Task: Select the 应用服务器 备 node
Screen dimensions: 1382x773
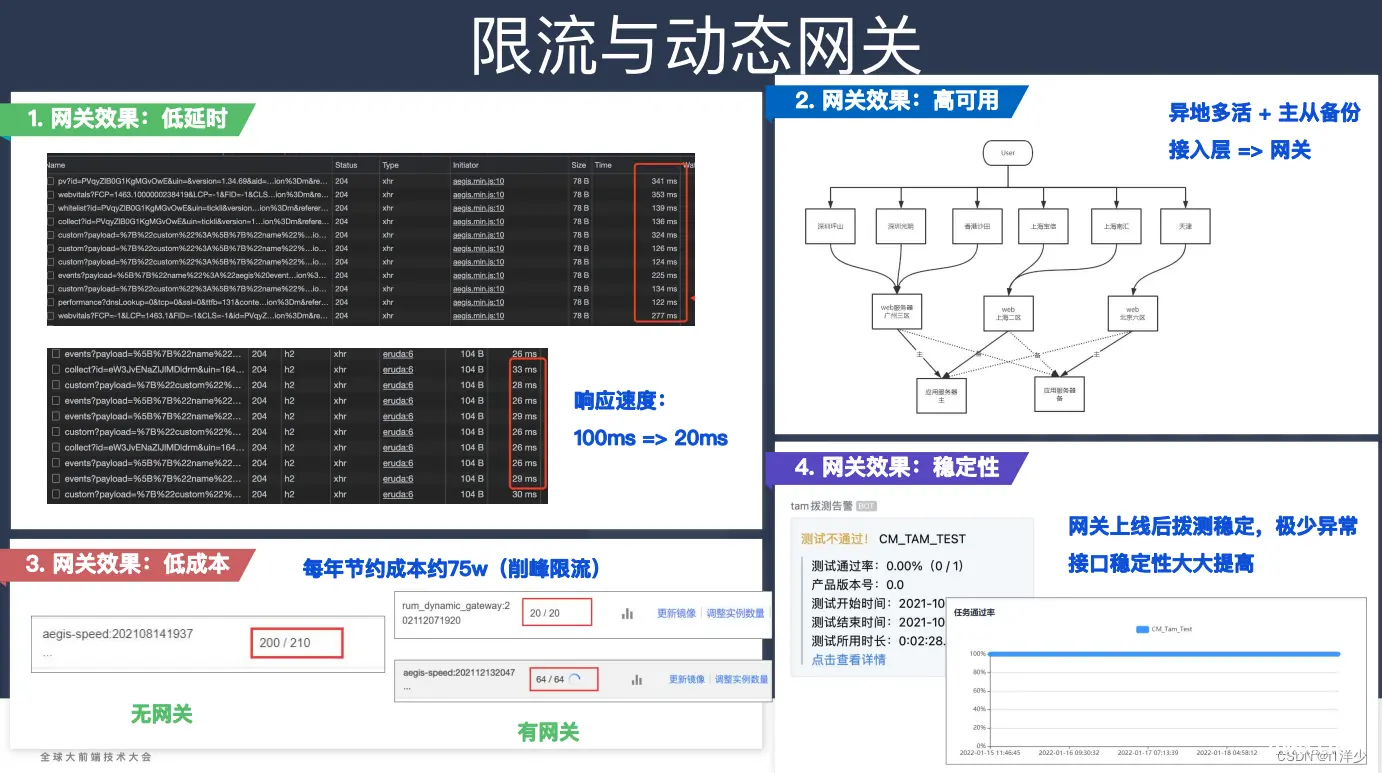Action: pos(1060,393)
